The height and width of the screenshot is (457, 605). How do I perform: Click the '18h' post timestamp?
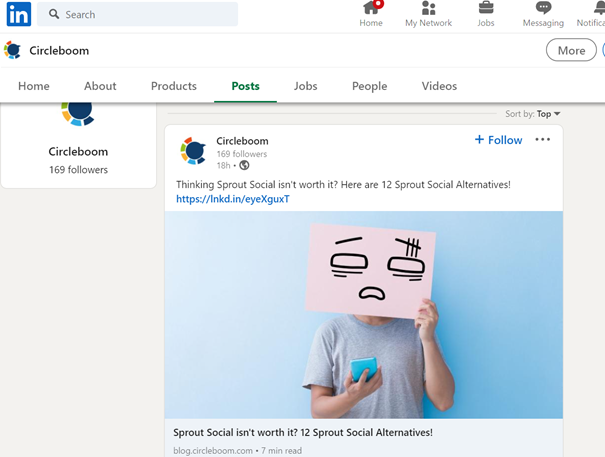coord(223,166)
